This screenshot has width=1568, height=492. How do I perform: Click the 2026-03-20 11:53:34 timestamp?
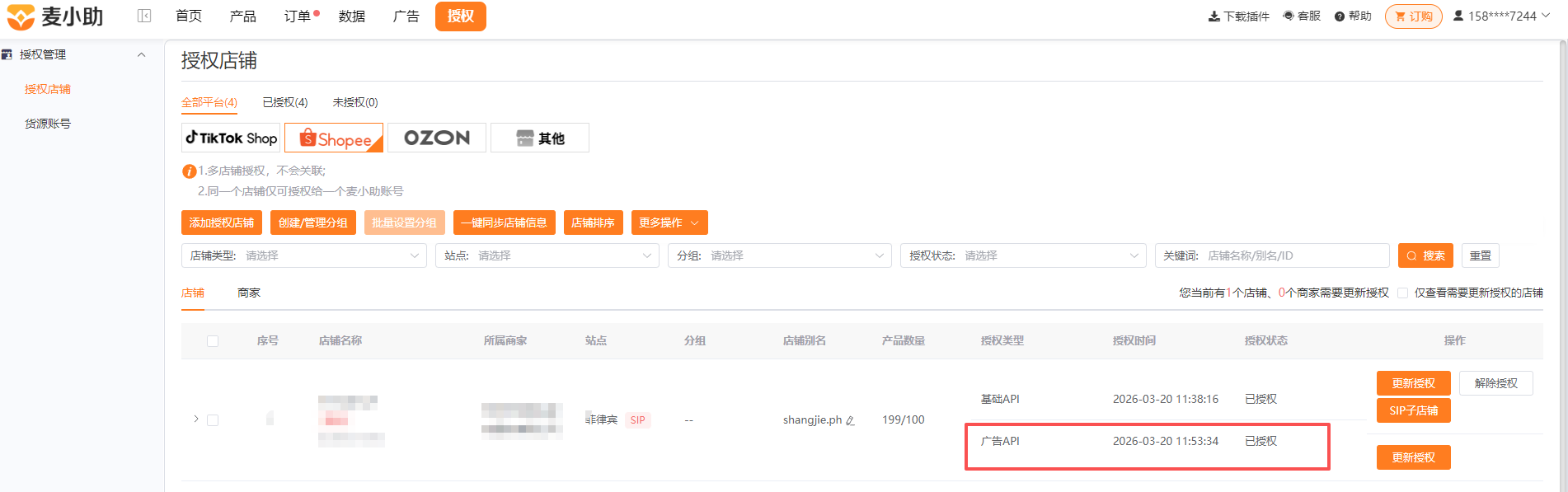pyautogui.click(x=1166, y=442)
